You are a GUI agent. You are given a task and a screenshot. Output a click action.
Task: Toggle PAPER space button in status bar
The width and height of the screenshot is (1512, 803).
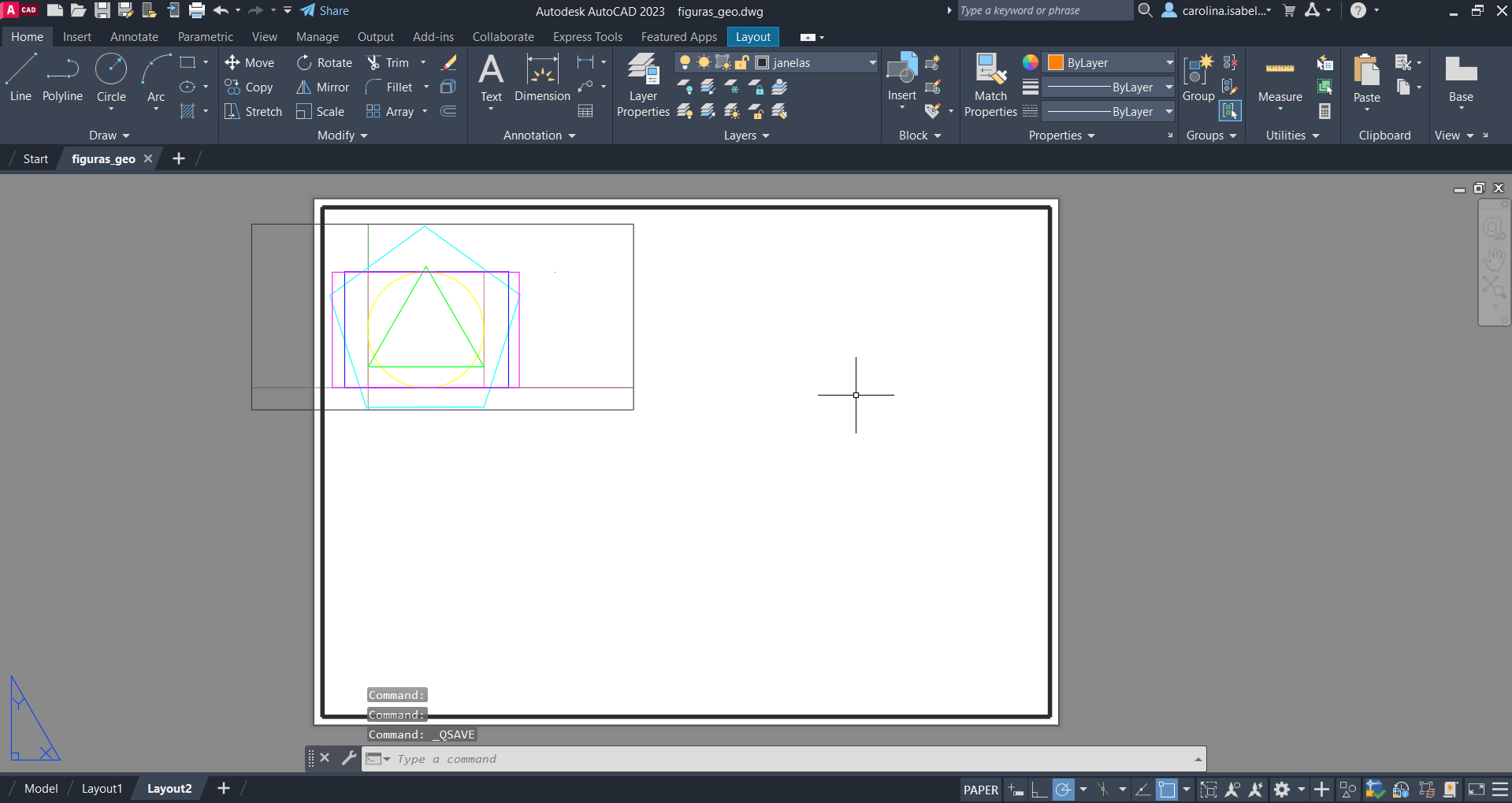pyautogui.click(x=980, y=790)
